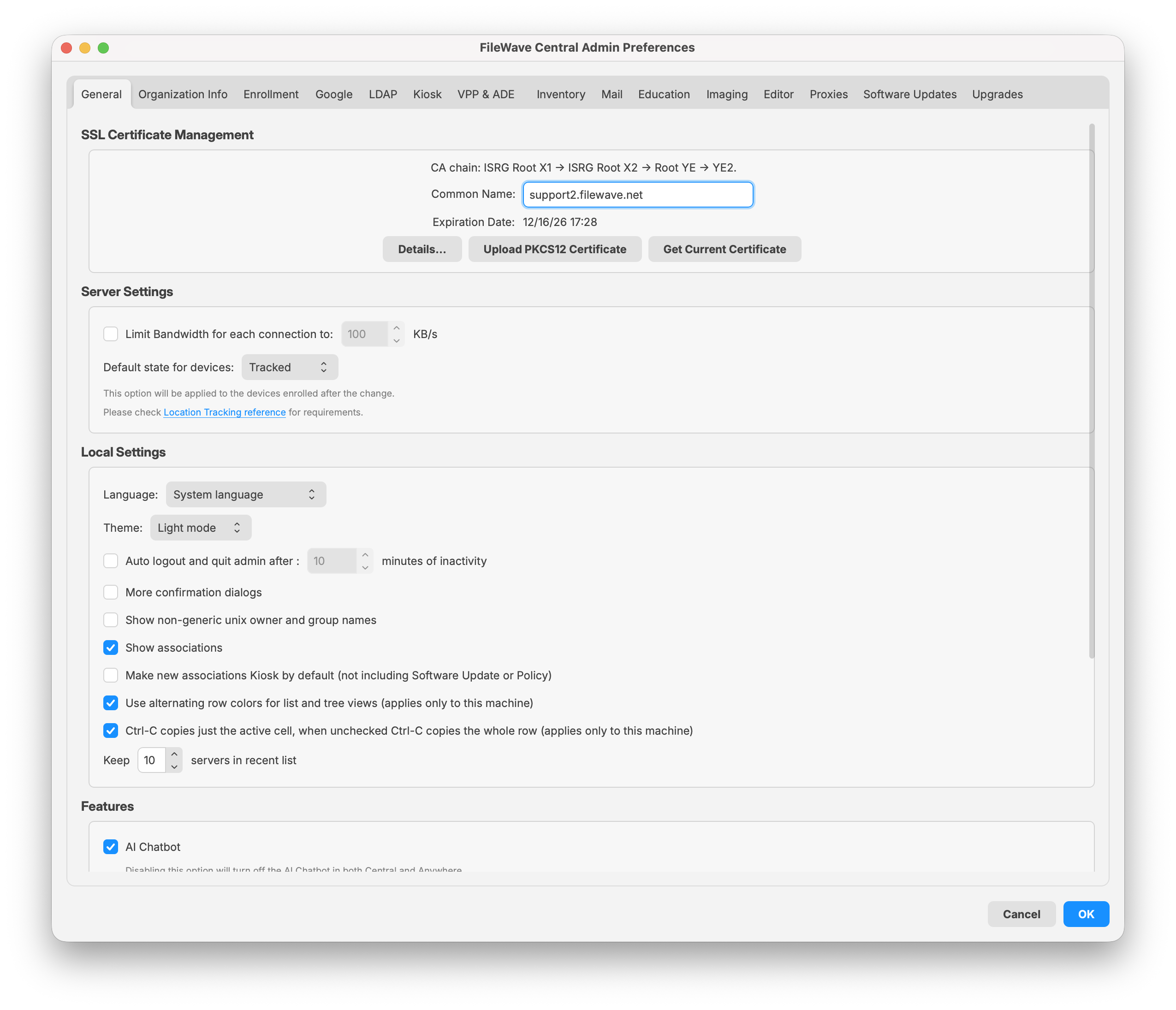Open the Theme Light mode dropdown
Screen dimensions: 1176x1010
click(200, 528)
